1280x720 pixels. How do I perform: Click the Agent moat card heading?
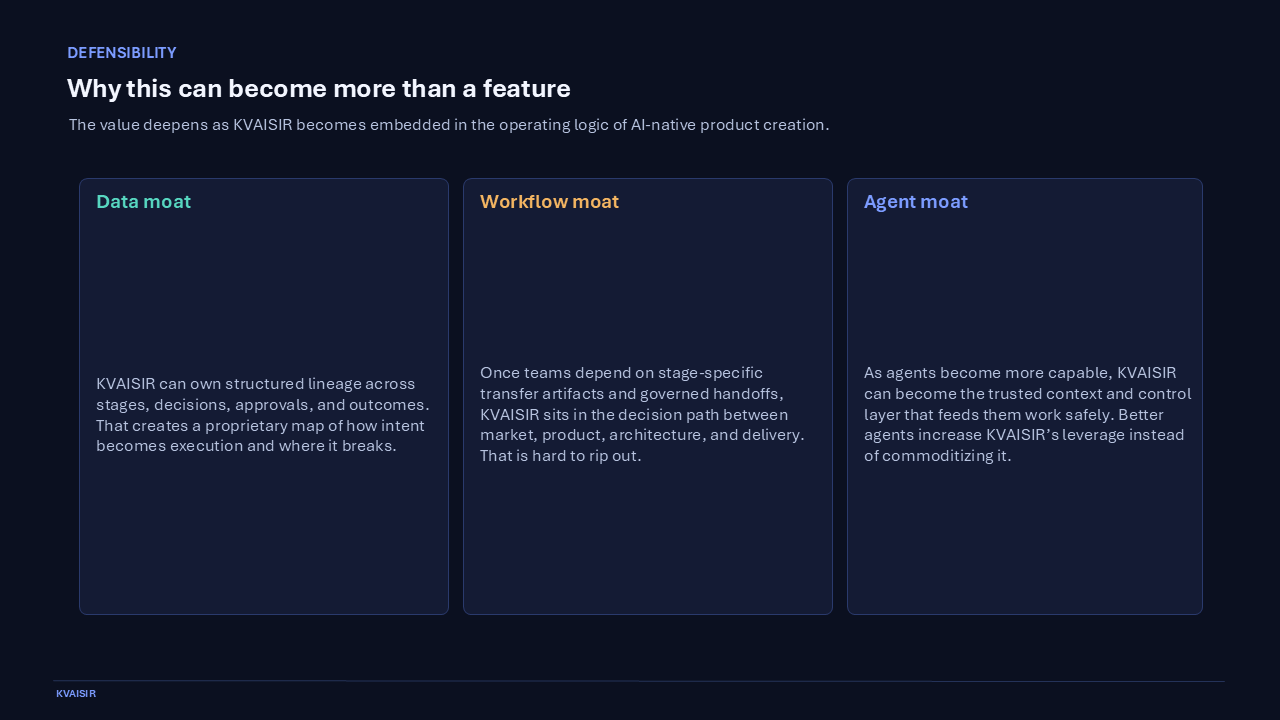click(x=915, y=201)
